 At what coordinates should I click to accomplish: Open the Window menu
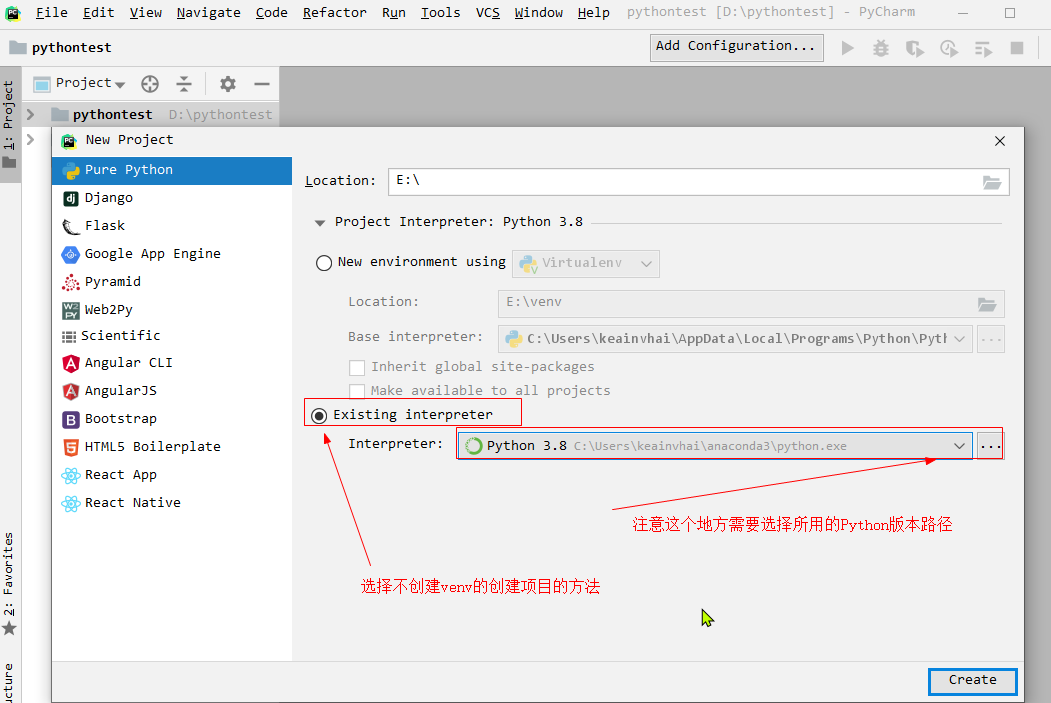point(538,13)
